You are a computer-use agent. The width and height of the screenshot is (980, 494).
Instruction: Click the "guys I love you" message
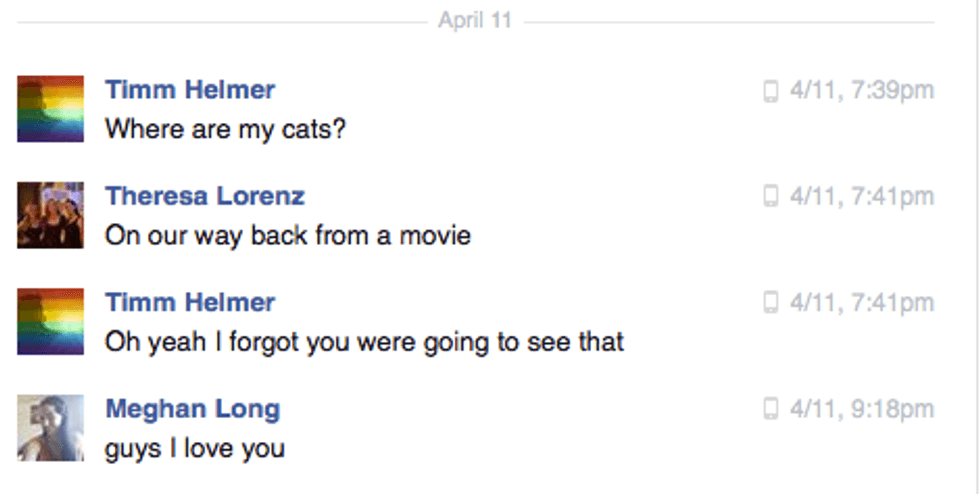tap(195, 448)
